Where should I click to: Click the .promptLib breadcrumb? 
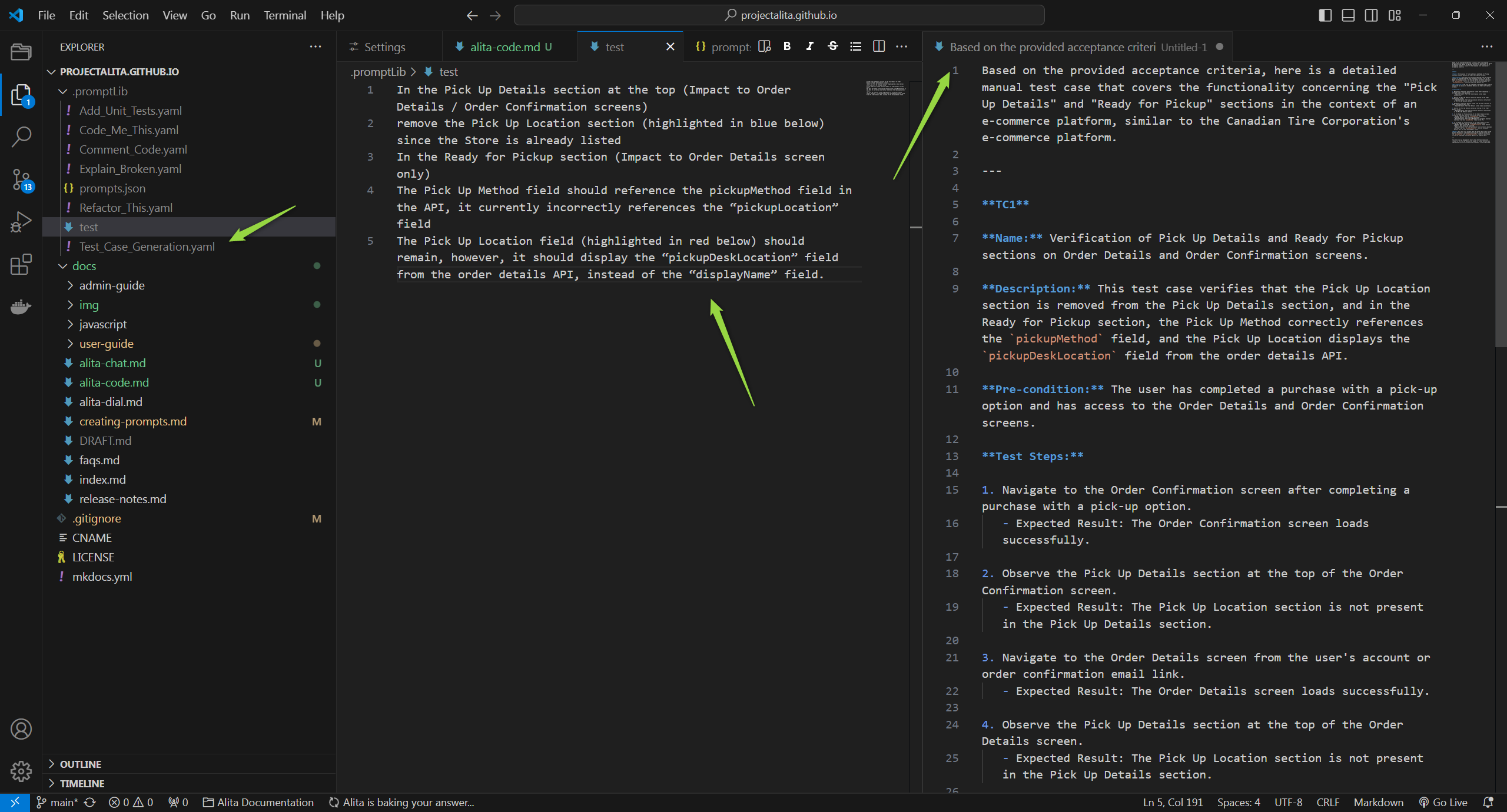(378, 72)
